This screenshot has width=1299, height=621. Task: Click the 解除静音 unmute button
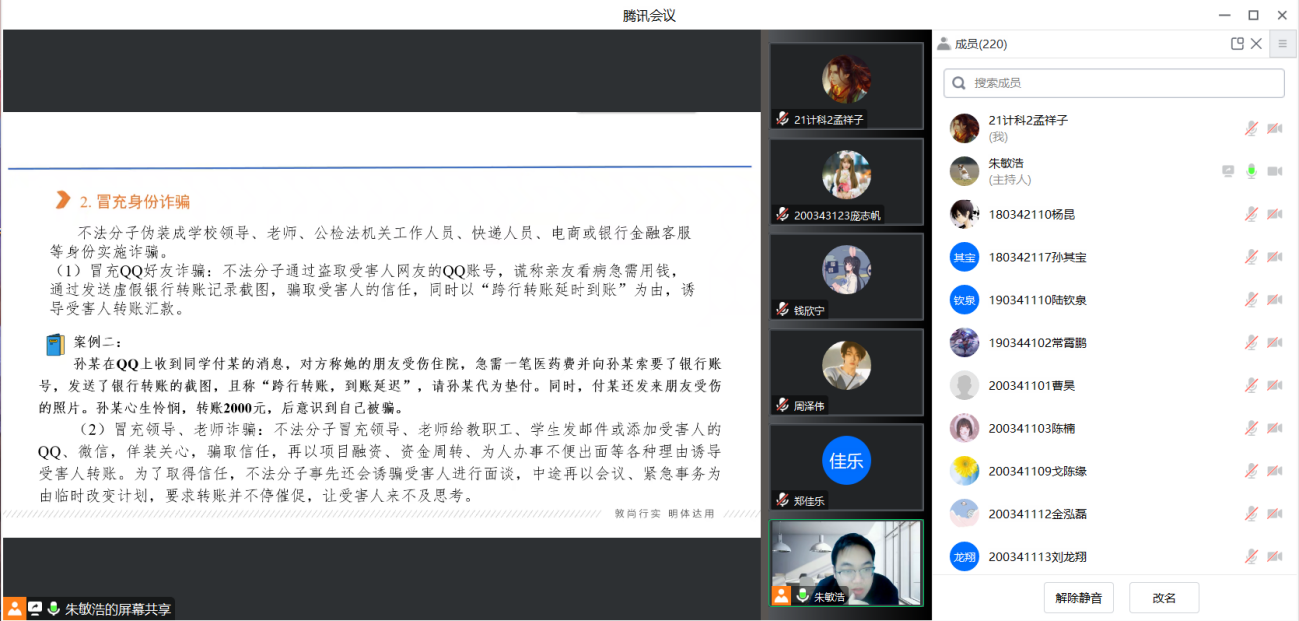(1078, 598)
